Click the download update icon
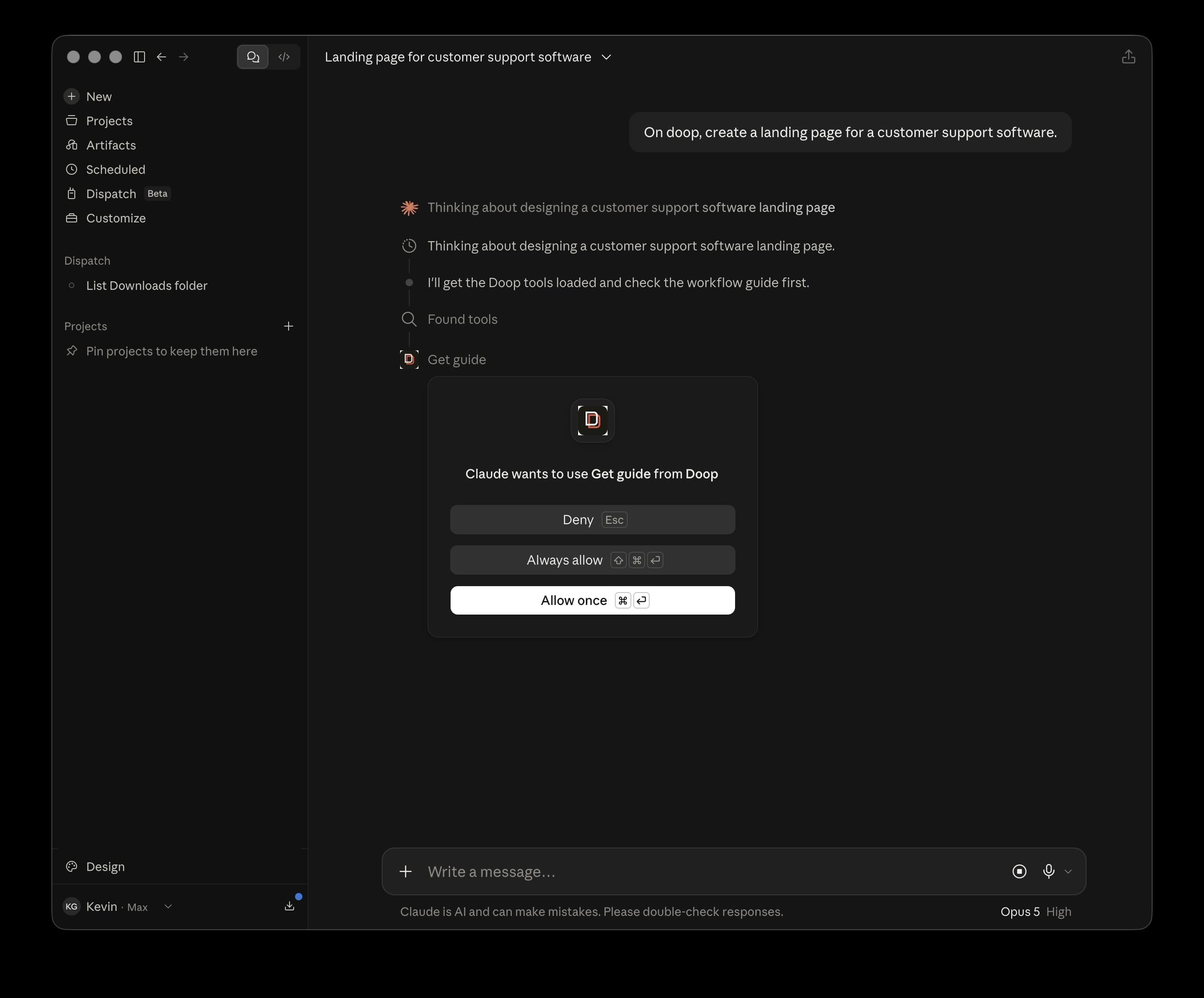 tap(290, 906)
